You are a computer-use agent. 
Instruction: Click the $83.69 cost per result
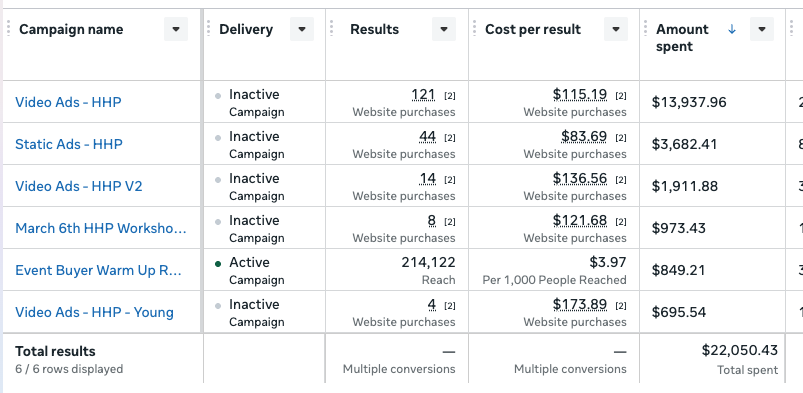584,137
